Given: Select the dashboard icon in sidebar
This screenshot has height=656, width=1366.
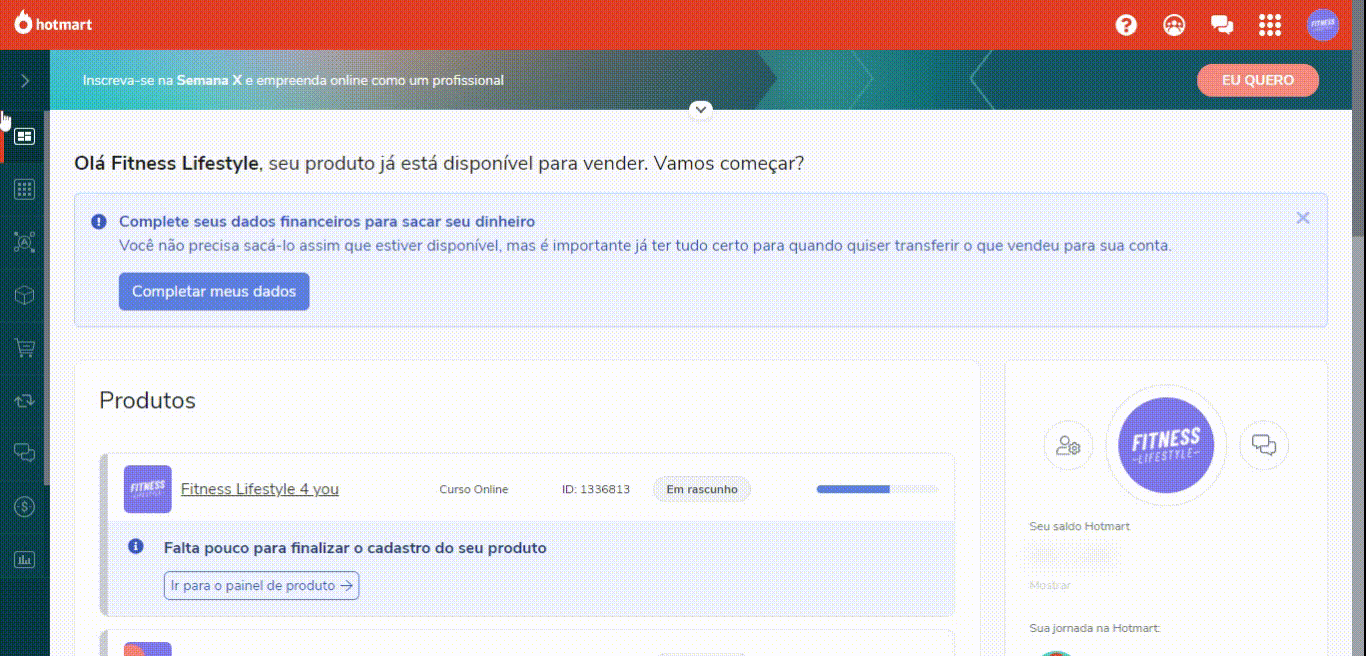Looking at the screenshot, I should point(25,136).
